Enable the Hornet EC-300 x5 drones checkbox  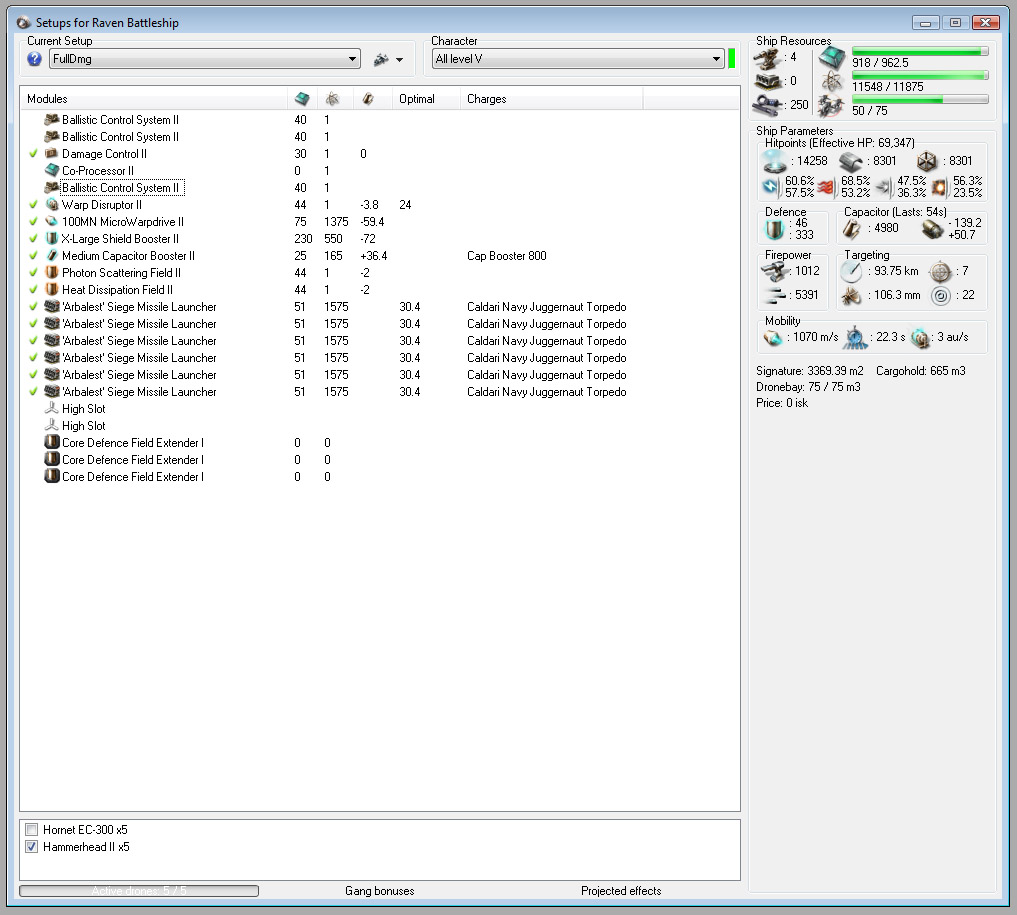click(x=32, y=830)
